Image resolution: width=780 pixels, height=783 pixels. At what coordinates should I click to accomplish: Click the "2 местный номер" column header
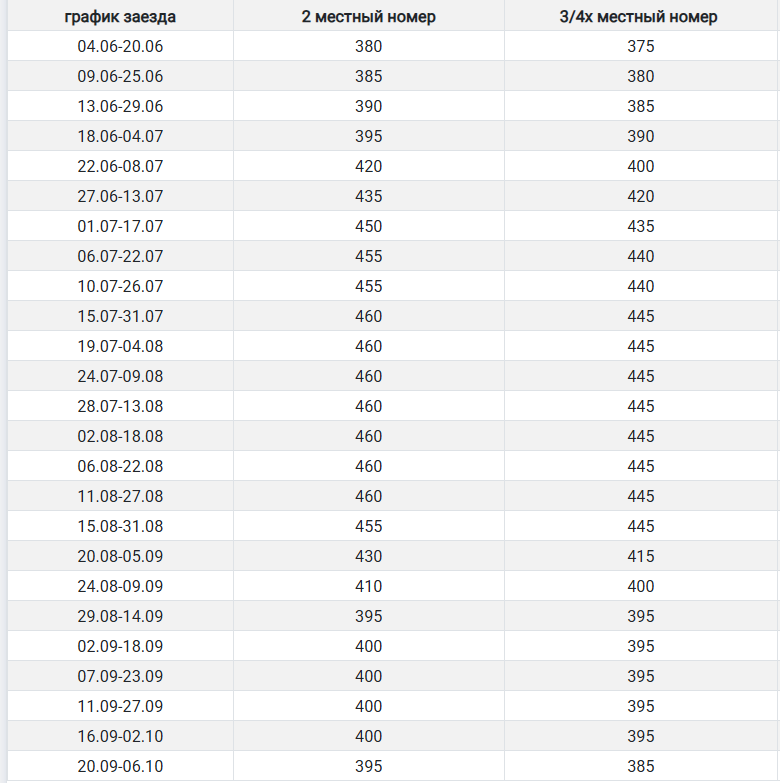point(368,16)
